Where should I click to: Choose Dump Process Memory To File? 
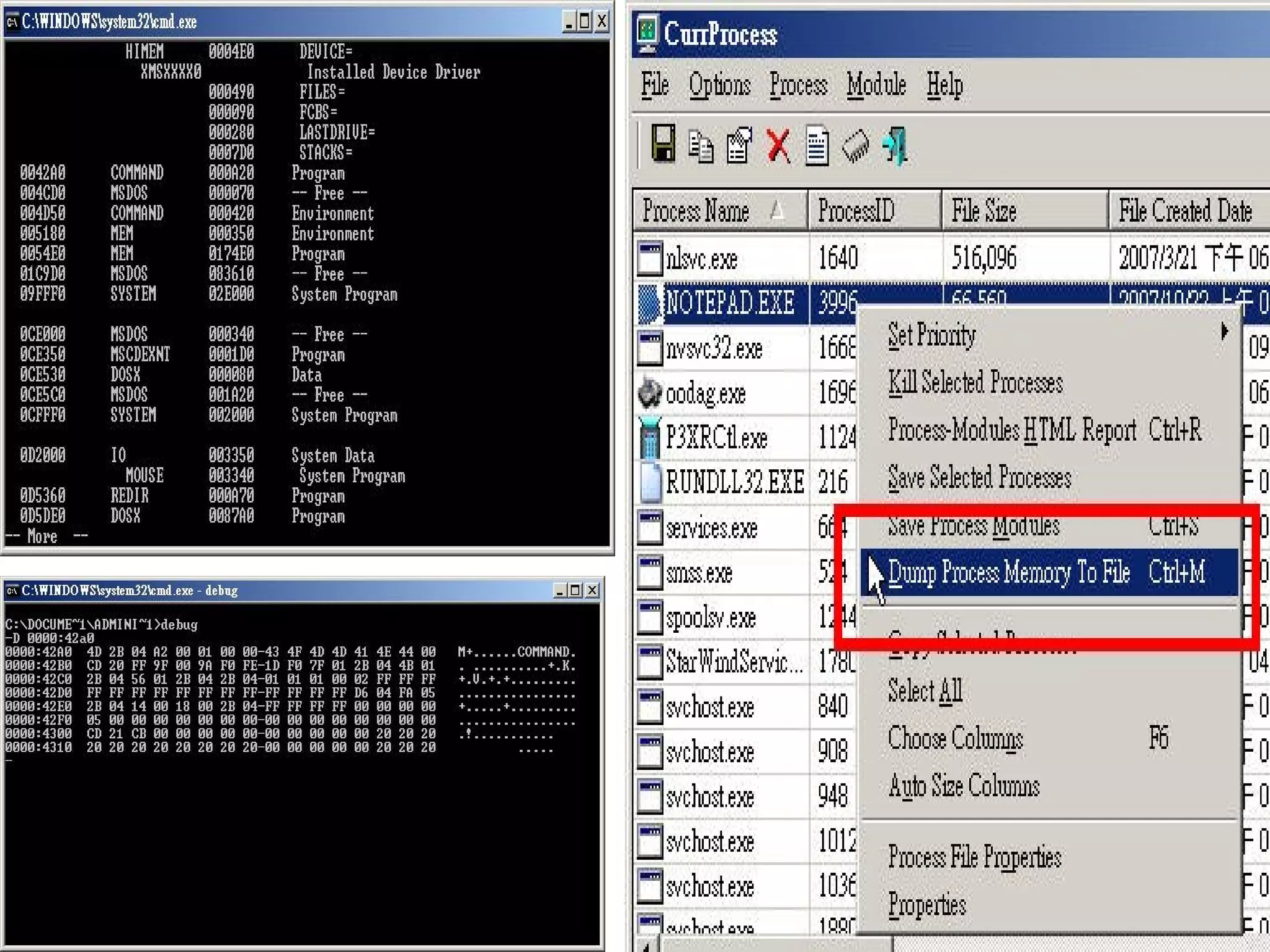click(x=1009, y=572)
